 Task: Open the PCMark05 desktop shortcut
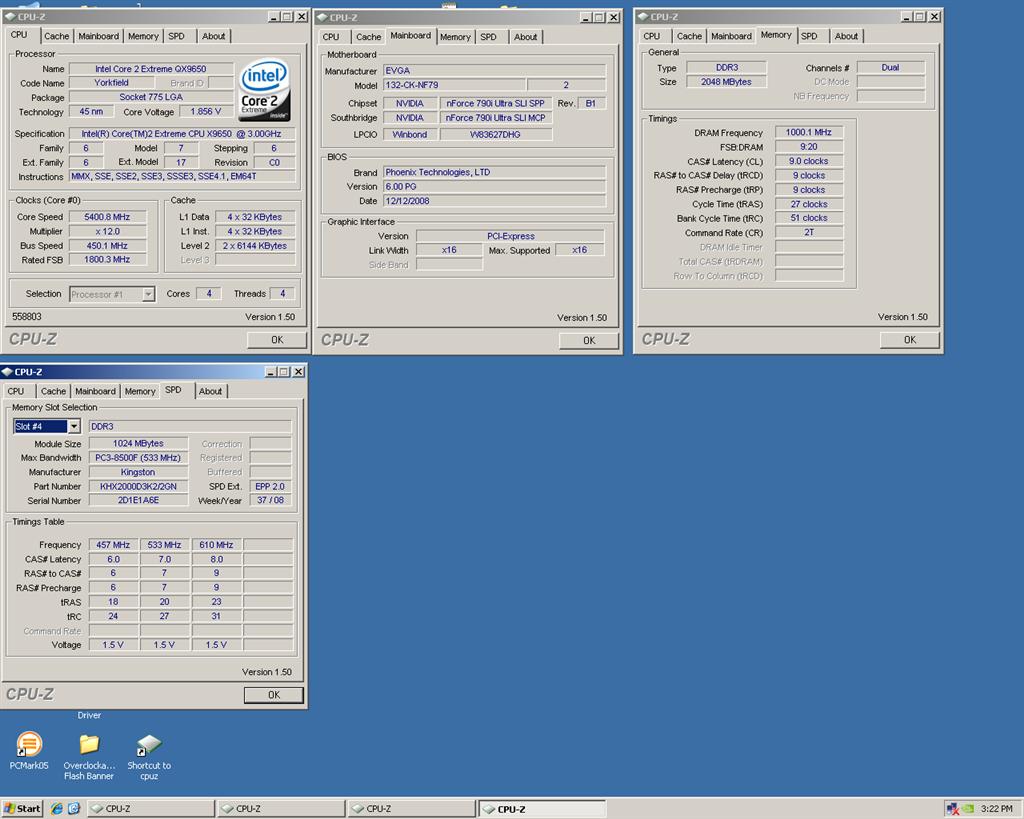[29, 751]
